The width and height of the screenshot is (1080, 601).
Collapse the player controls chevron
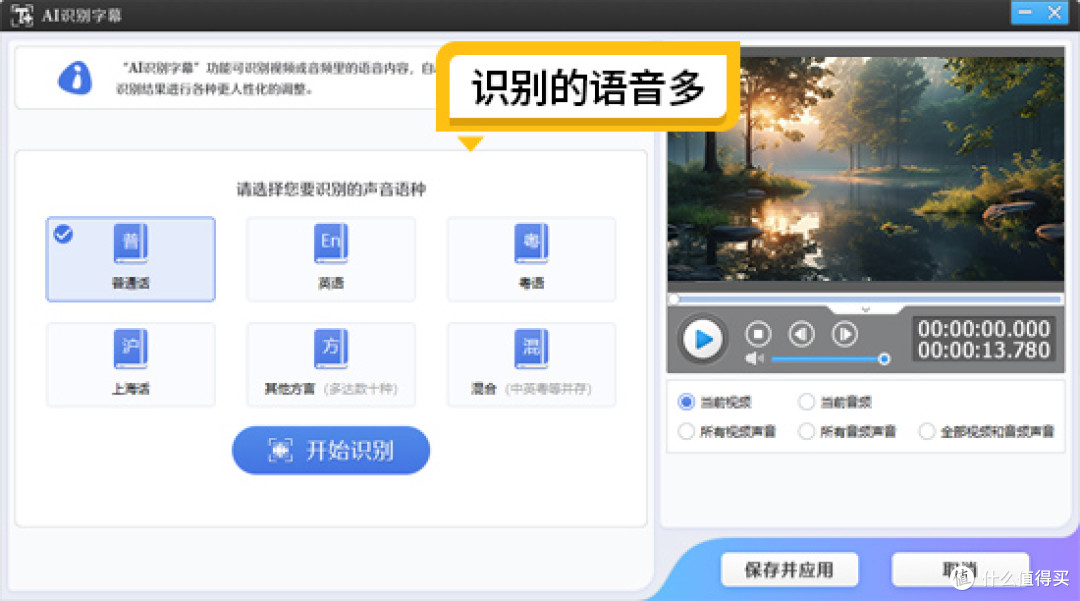[x=866, y=310]
